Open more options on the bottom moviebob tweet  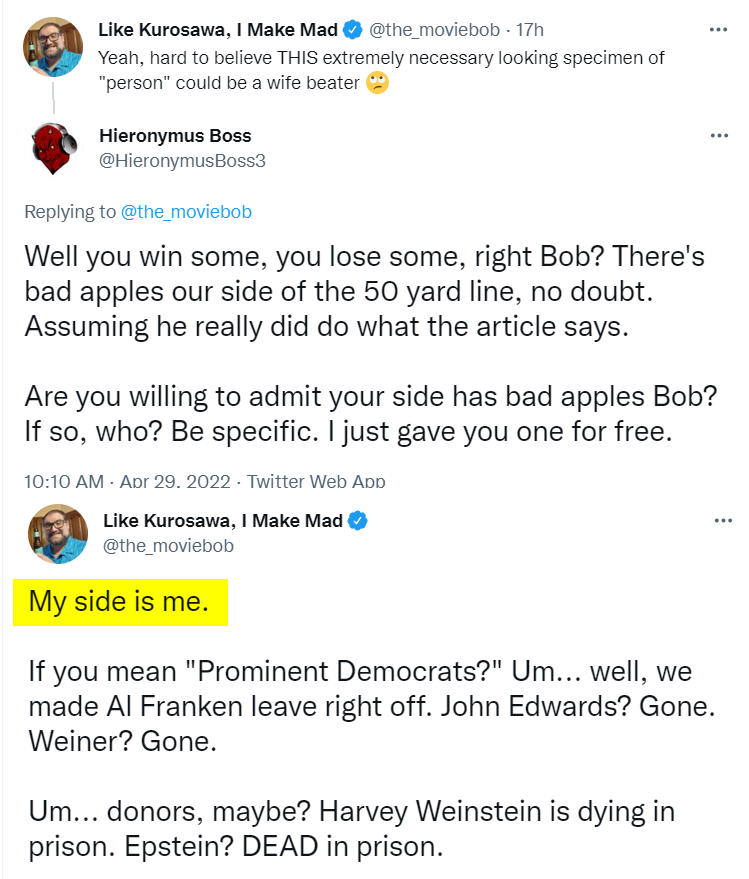tap(723, 521)
